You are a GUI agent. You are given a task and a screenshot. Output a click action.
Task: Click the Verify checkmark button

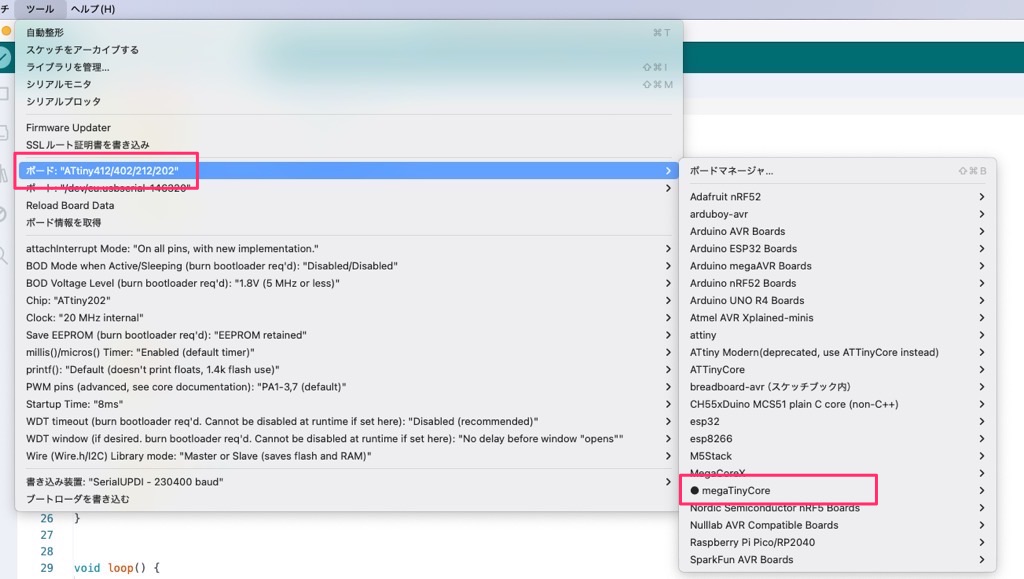pos(4,58)
